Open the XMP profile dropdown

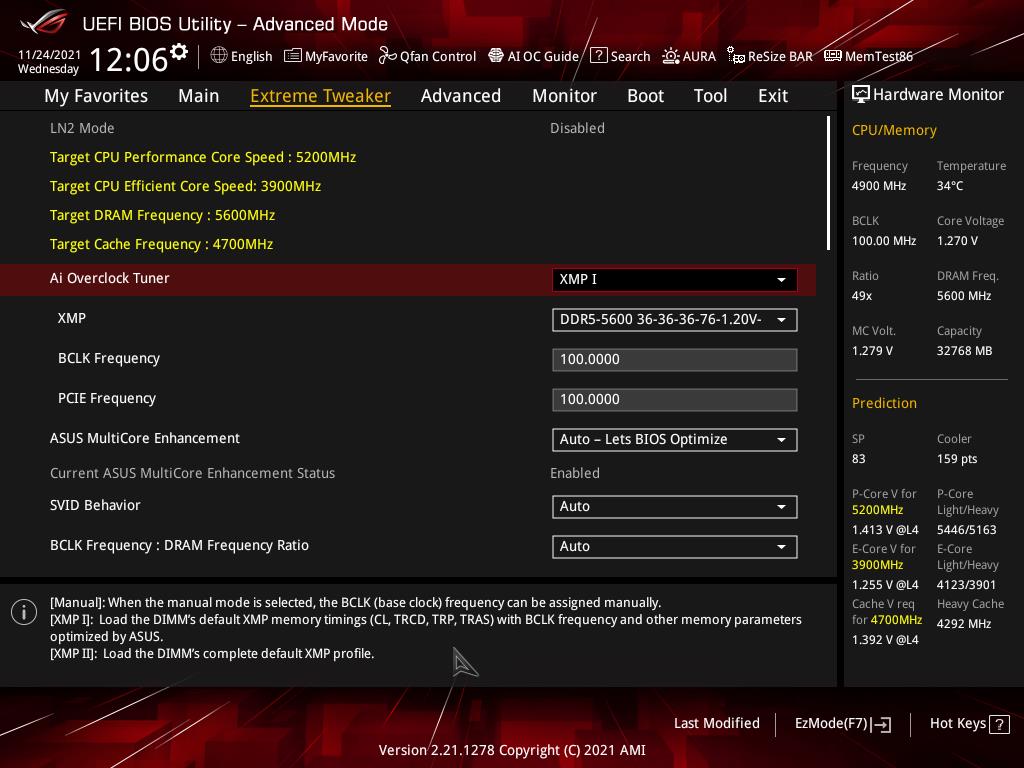click(x=674, y=320)
